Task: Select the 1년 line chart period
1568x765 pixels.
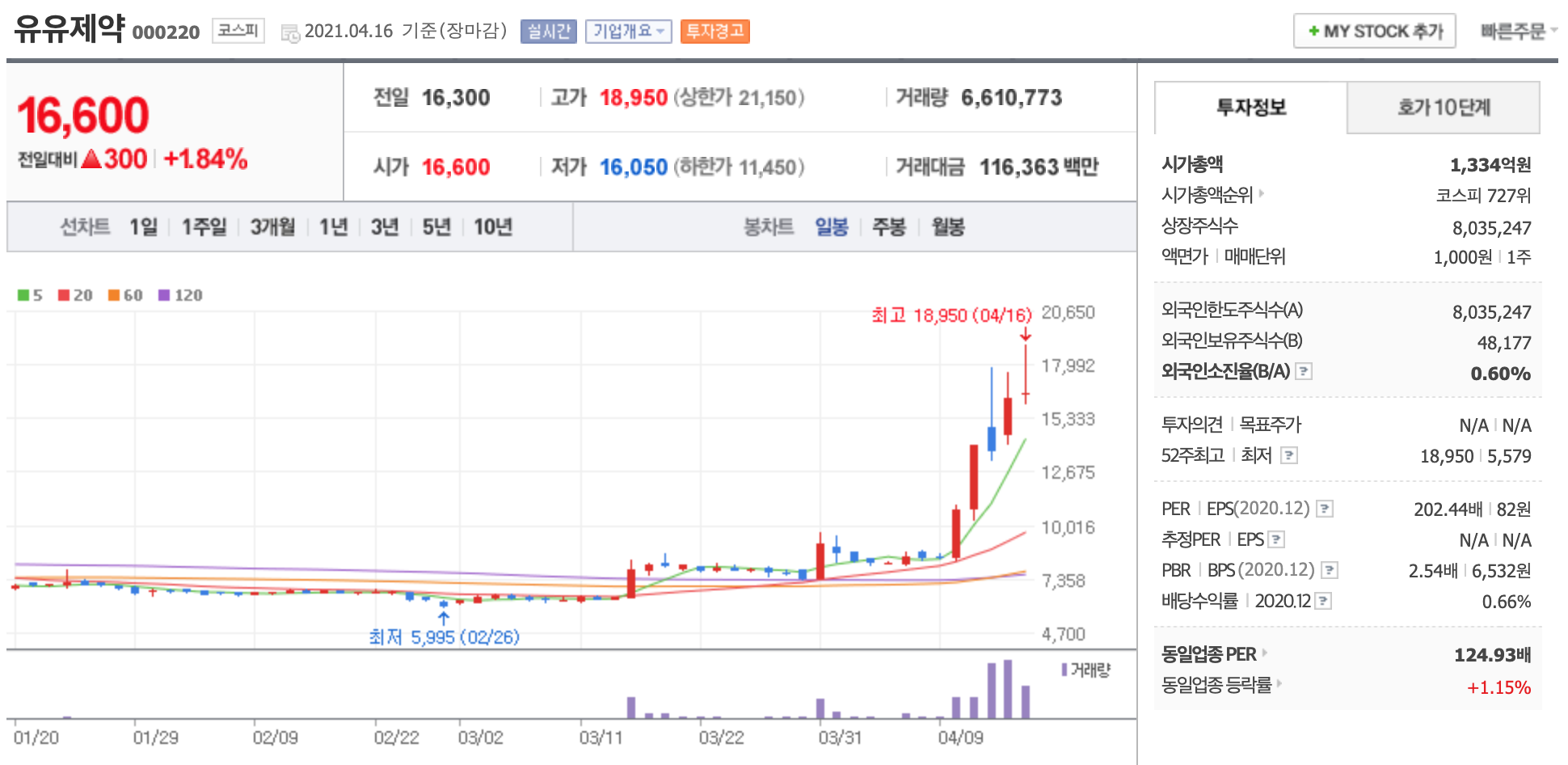Action: point(333,227)
